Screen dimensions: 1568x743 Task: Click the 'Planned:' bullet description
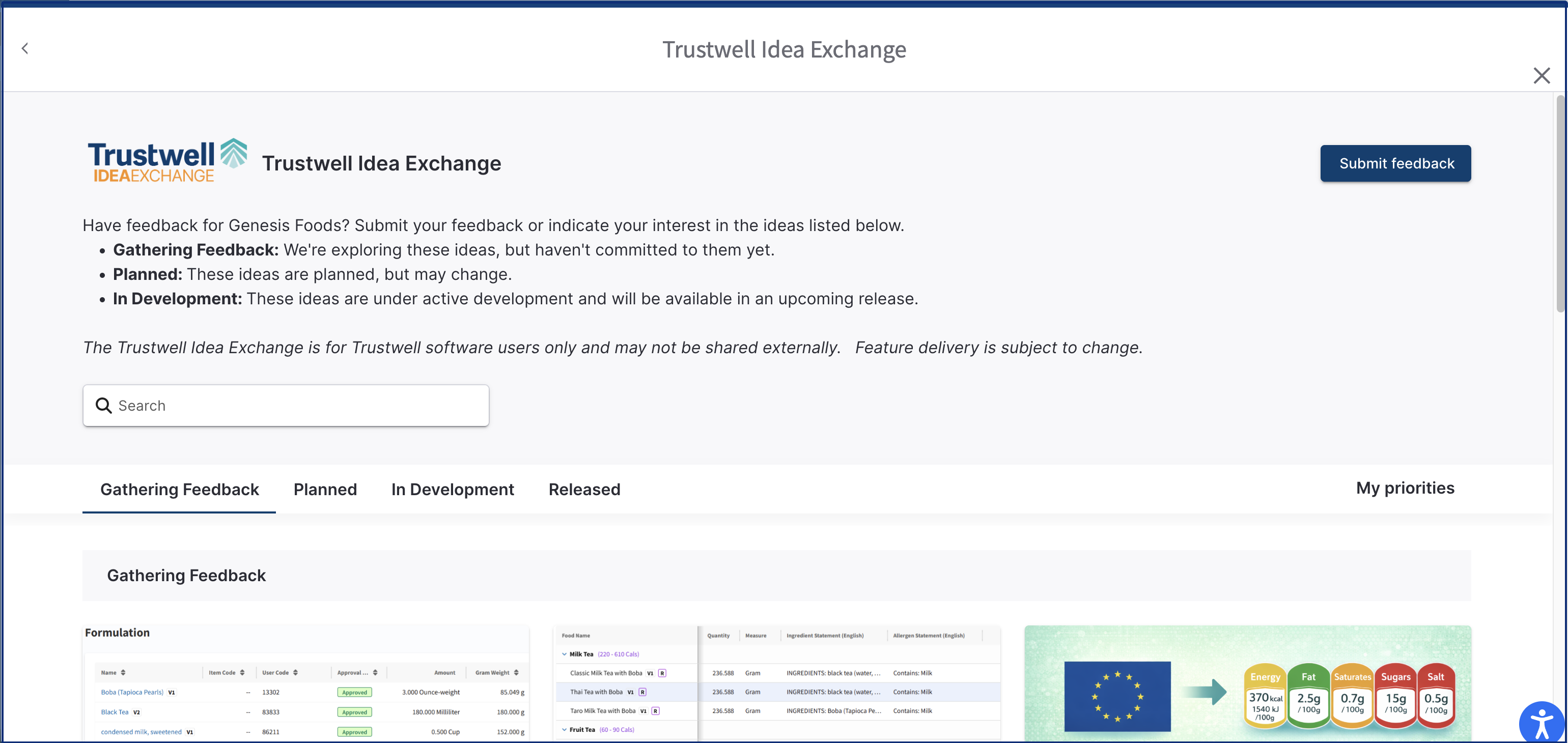click(x=312, y=274)
